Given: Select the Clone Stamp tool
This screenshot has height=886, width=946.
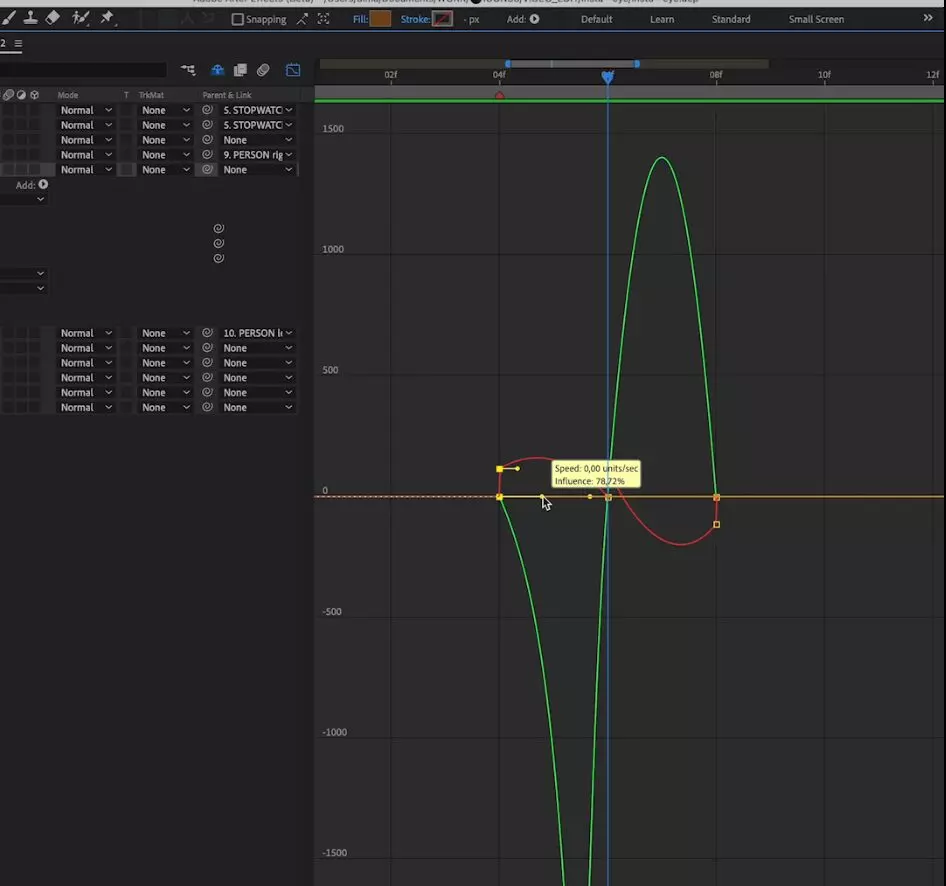Looking at the screenshot, I should 30,18.
